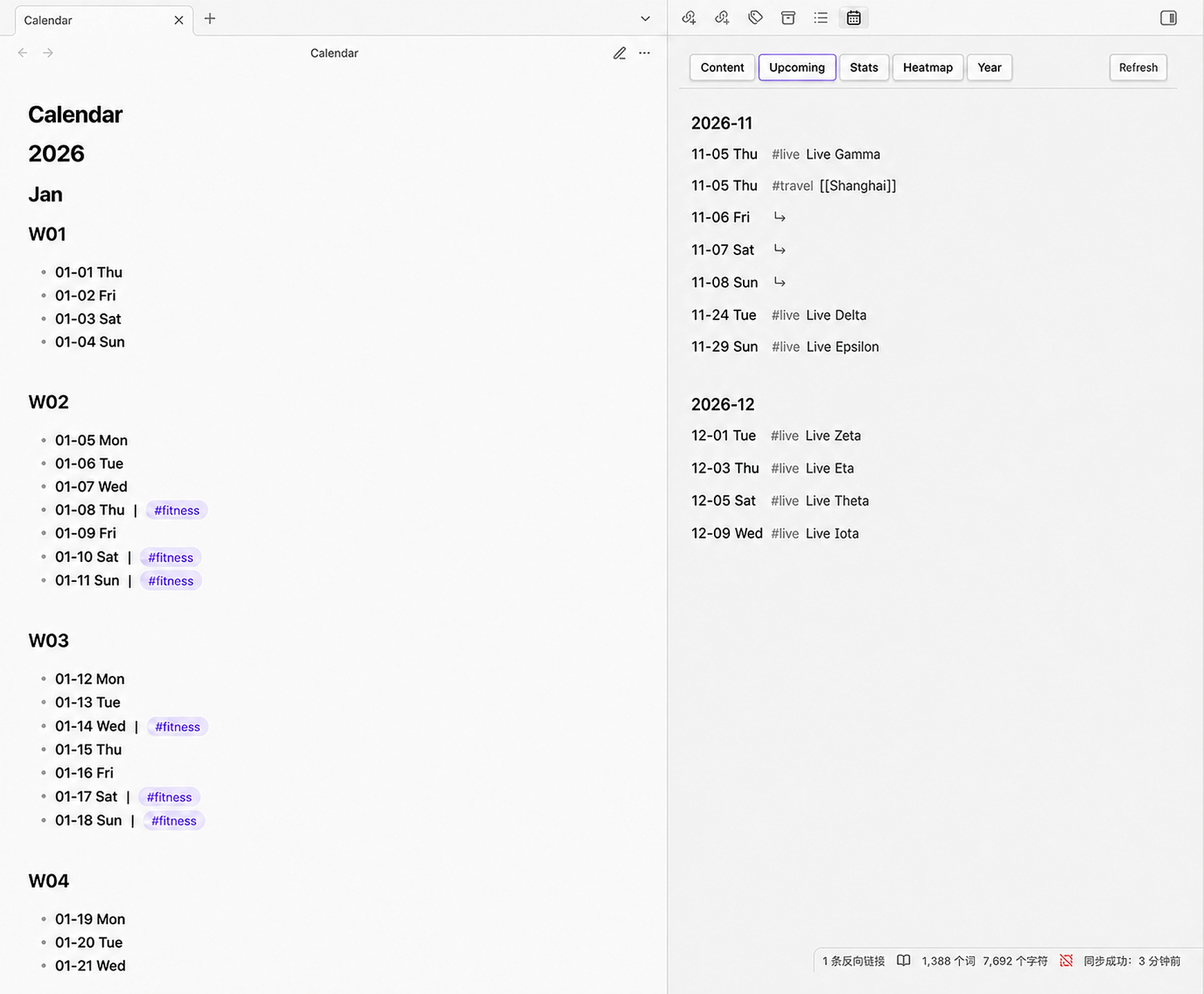Click the 01-21 Wed list item

coord(90,966)
